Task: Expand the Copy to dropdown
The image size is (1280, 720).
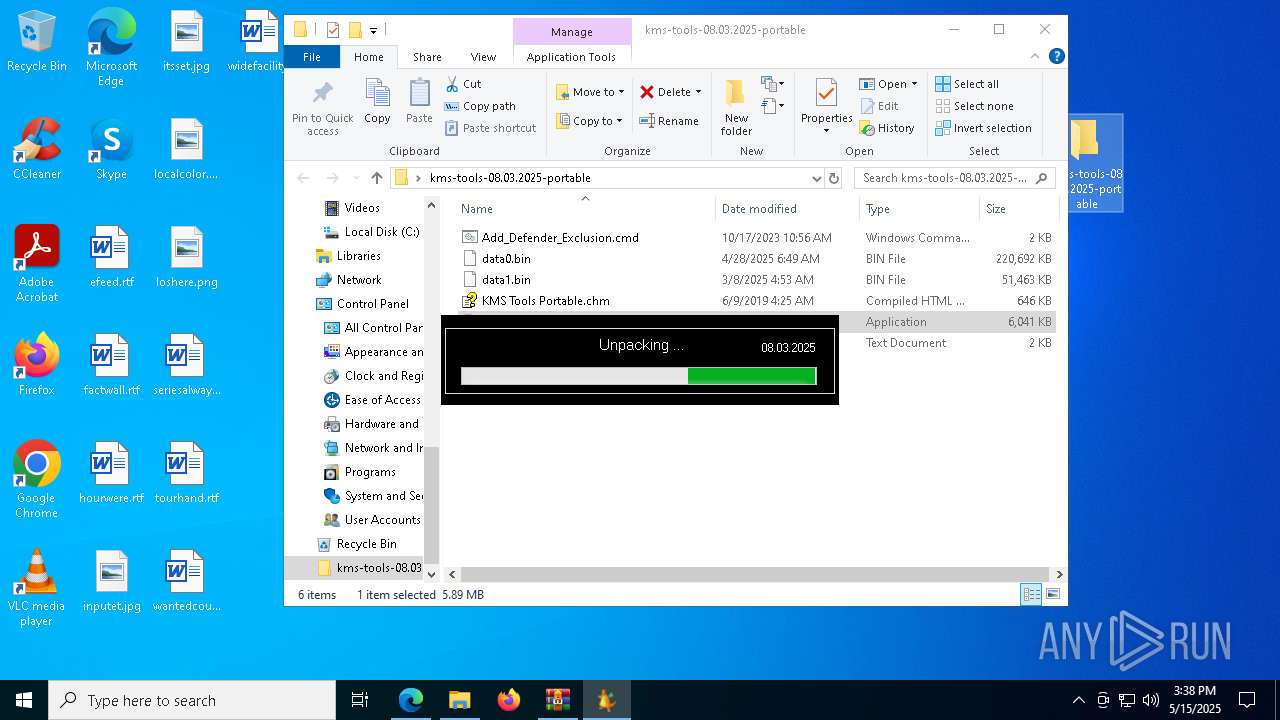Action: pyautogui.click(x=619, y=121)
